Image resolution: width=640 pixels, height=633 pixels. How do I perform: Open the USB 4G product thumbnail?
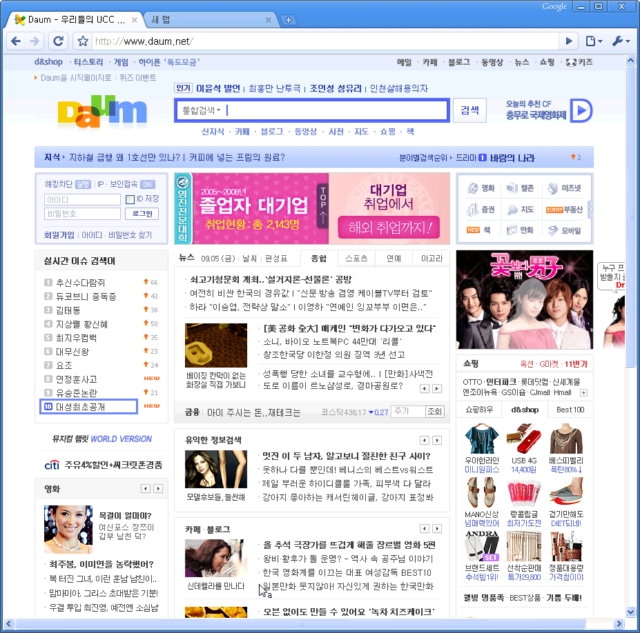point(524,439)
